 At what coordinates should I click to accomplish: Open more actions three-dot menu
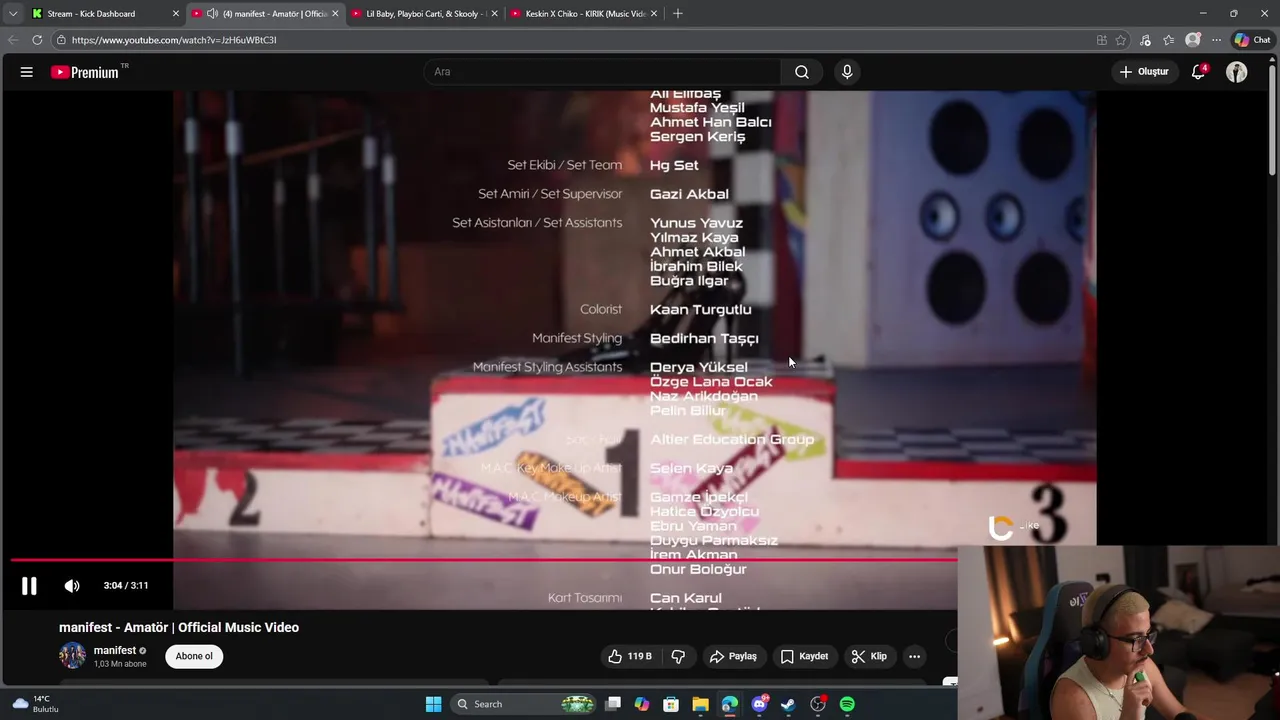click(x=914, y=657)
